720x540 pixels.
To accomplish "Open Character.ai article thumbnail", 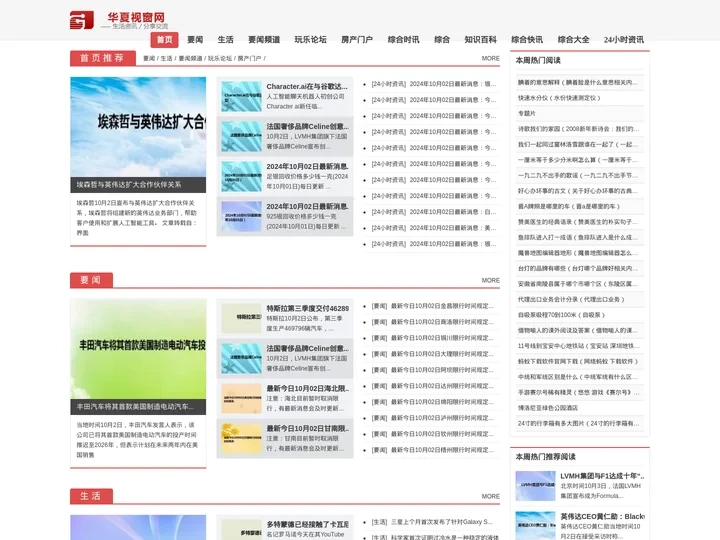I will (241, 96).
